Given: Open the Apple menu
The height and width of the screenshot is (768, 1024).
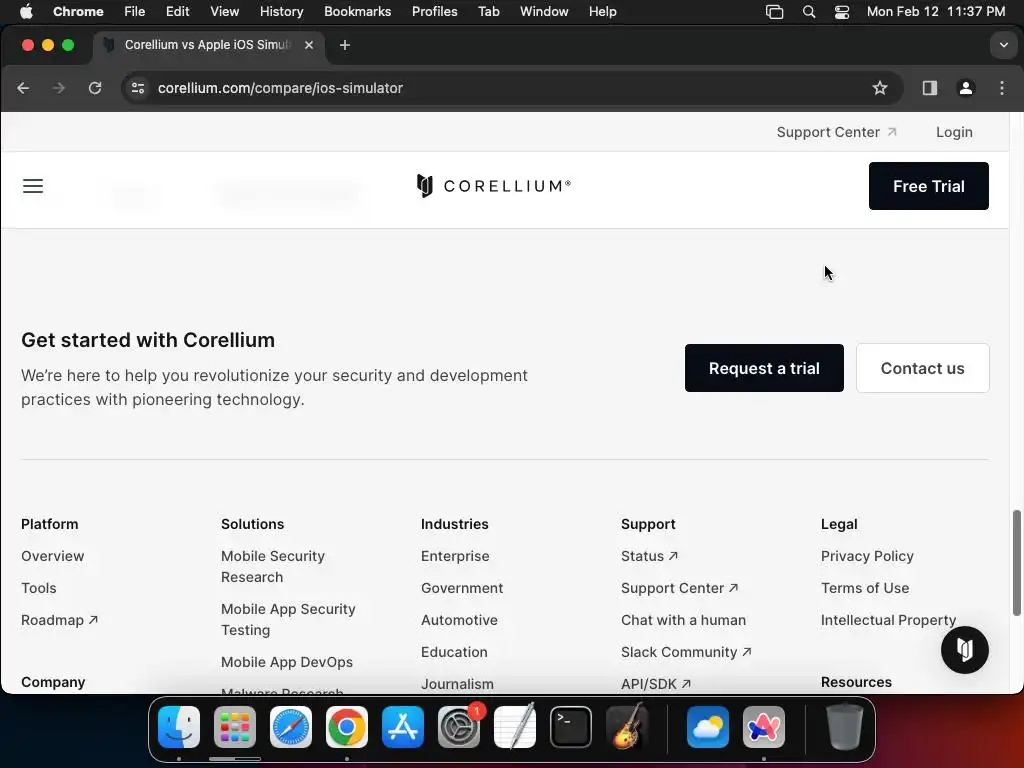Looking at the screenshot, I should tap(26, 12).
